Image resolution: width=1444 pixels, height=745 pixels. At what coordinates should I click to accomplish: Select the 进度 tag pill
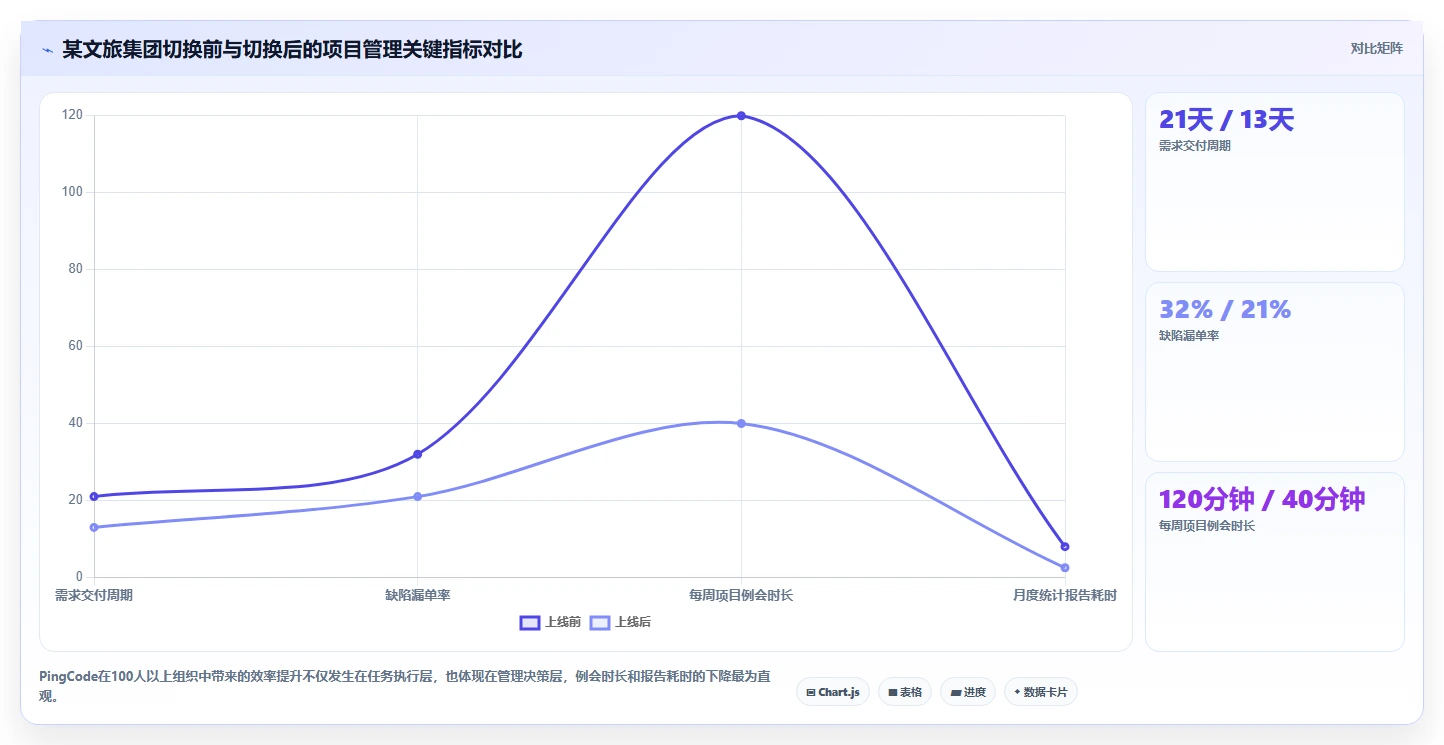point(968,692)
